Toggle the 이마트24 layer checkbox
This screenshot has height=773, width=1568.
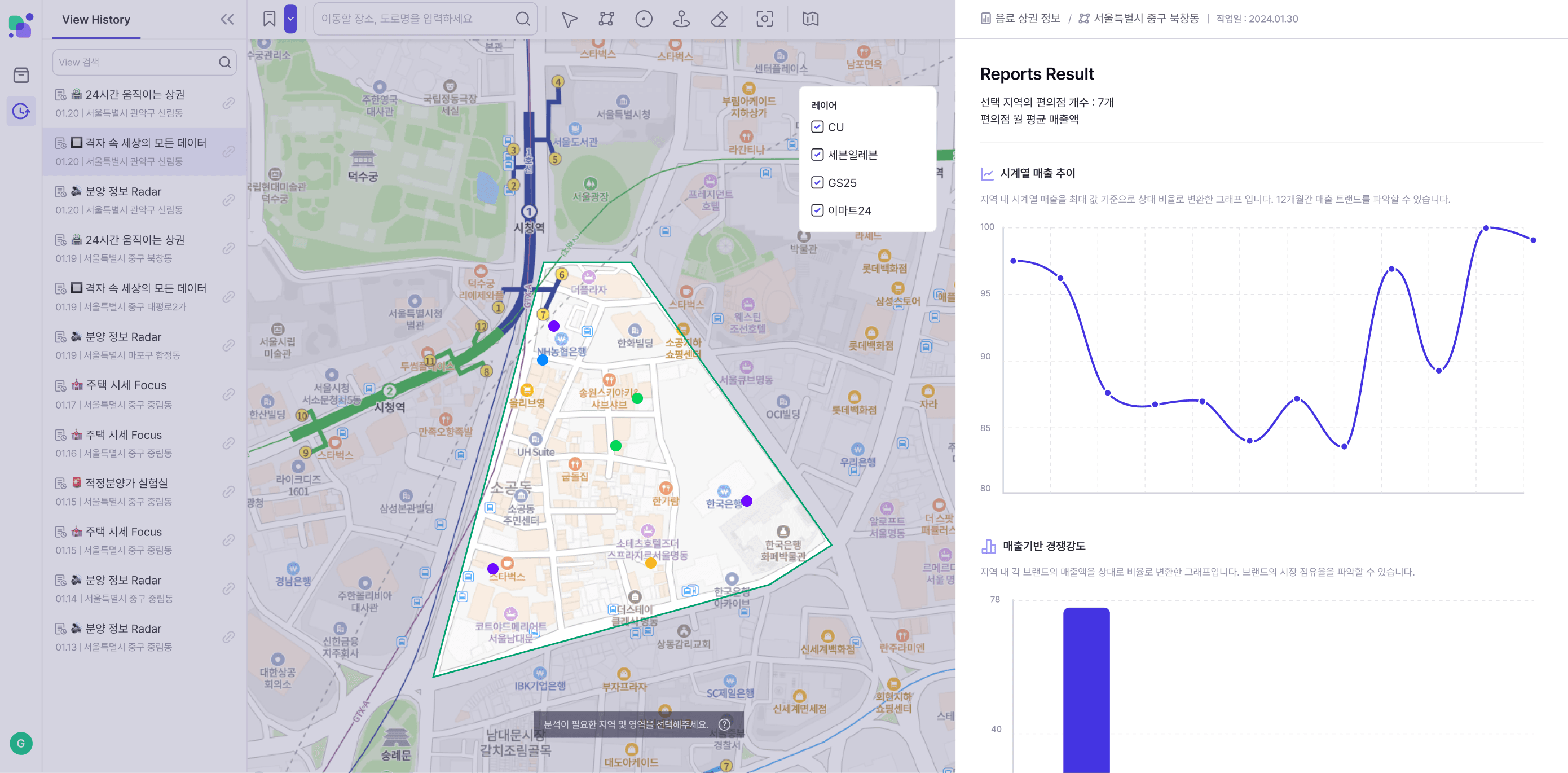point(817,210)
